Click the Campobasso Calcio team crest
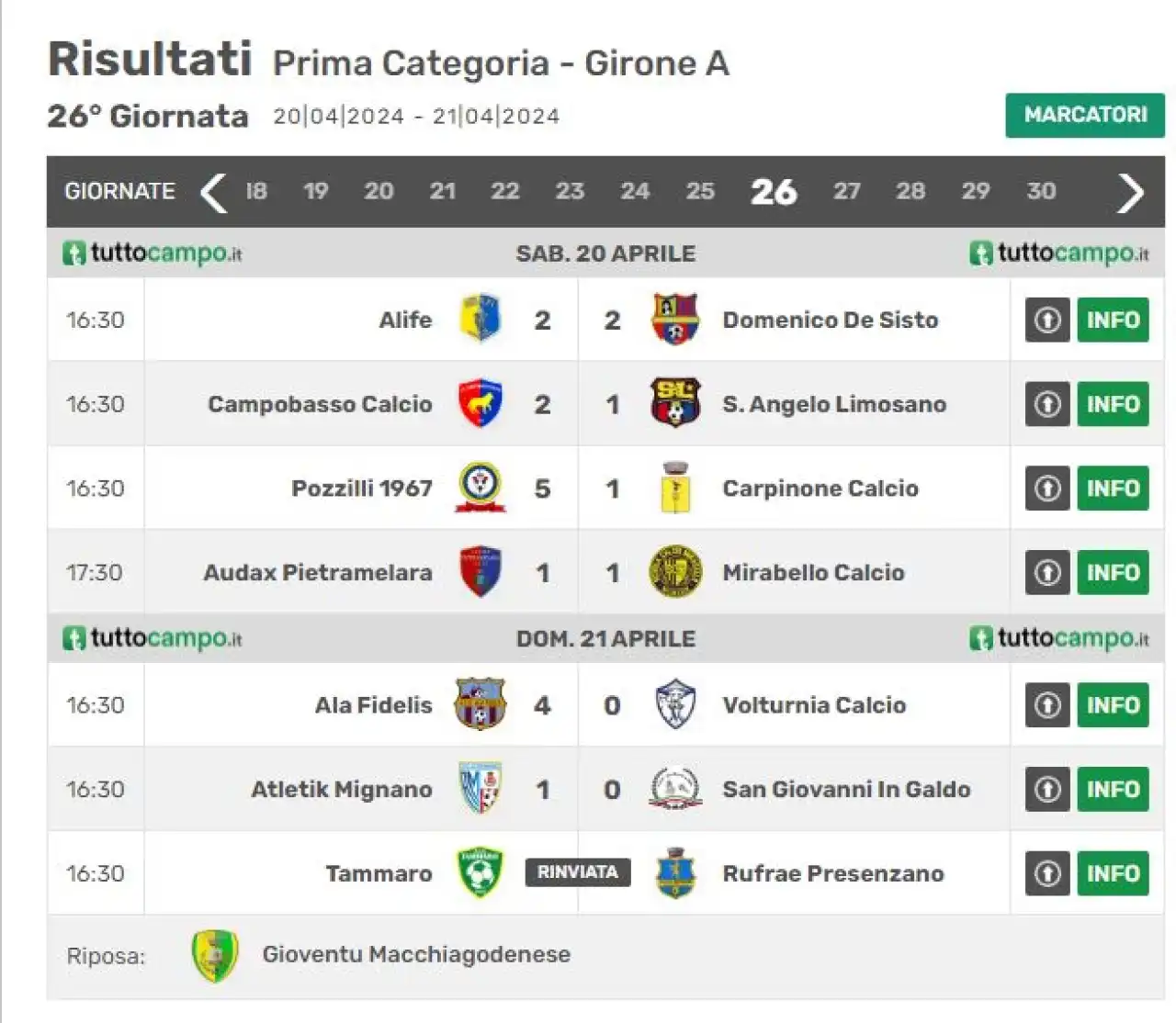The width and height of the screenshot is (1176, 1023). [x=480, y=403]
